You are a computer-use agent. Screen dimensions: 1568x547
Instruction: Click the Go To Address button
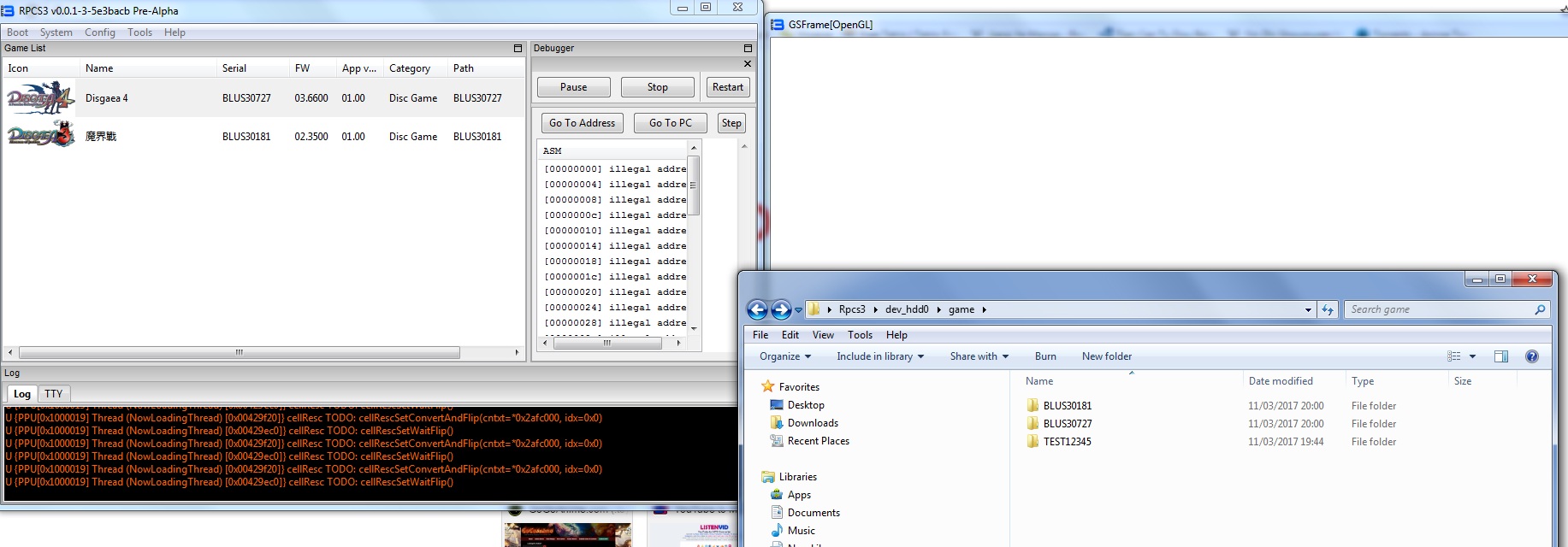coord(582,123)
